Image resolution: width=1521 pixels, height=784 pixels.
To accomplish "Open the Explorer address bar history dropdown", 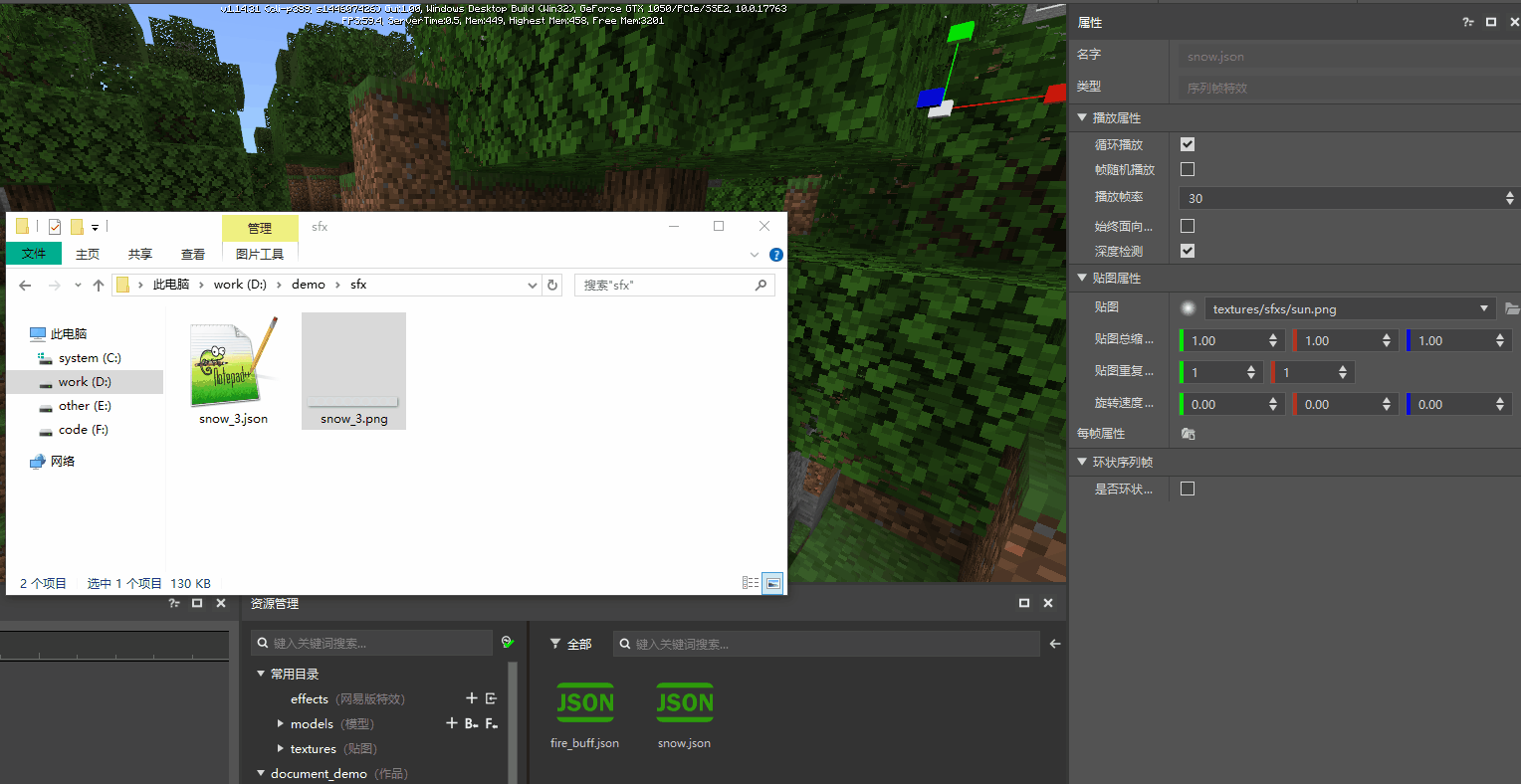I will tap(533, 286).
